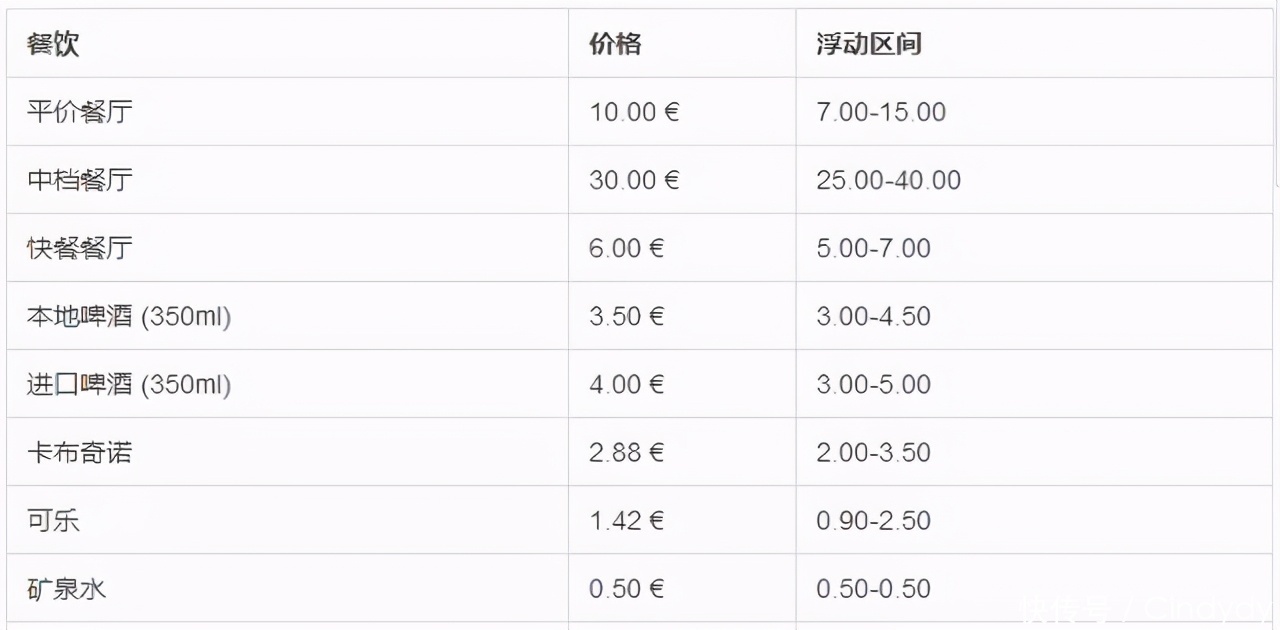Select the 30.00 € price cell

pyautogui.click(x=634, y=180)
